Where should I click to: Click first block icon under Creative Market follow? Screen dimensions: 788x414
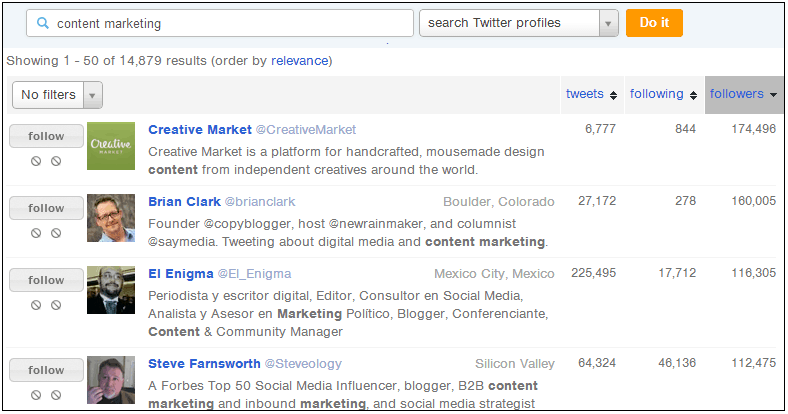point(36,161)
